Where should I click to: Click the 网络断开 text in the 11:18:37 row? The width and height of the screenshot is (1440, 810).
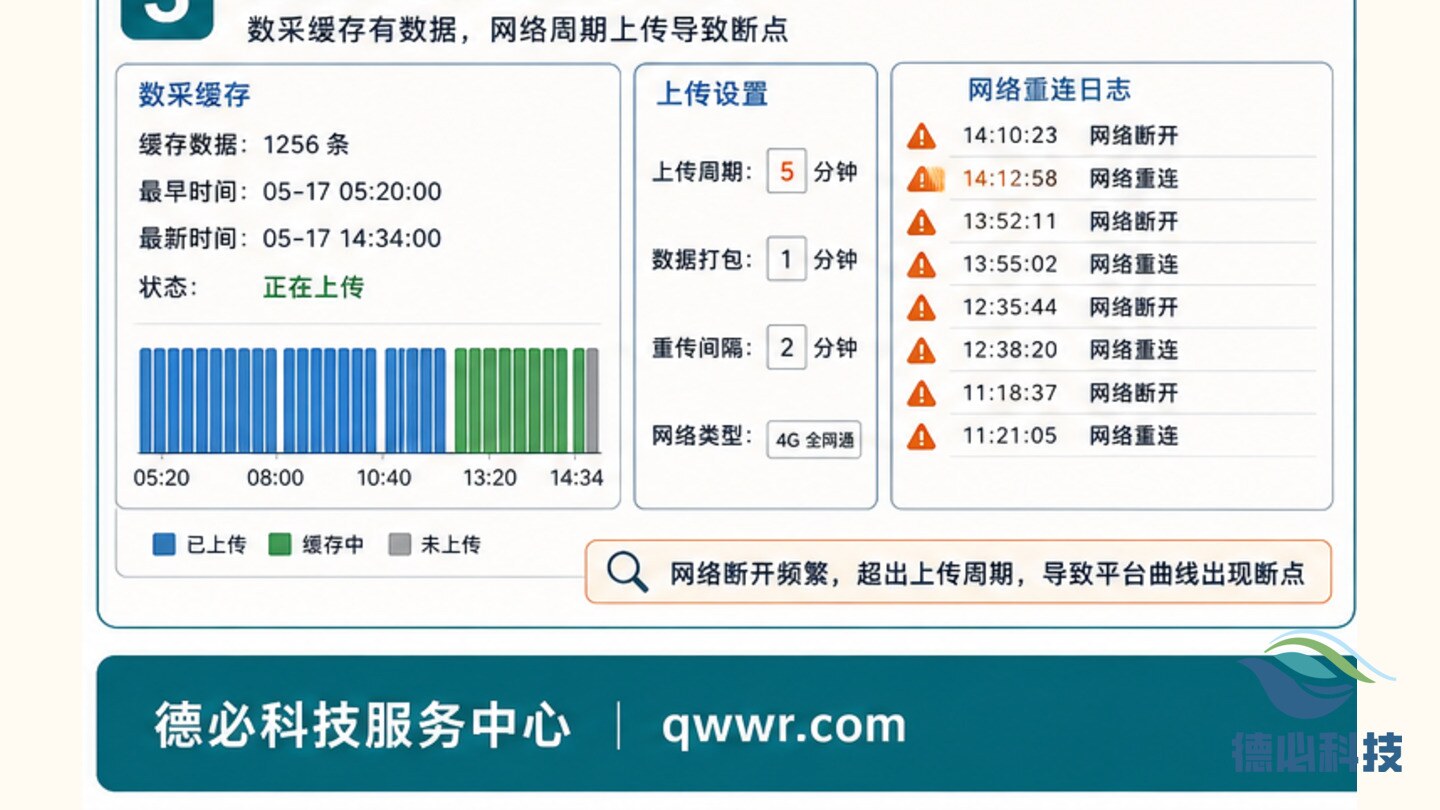[1134, 394]
